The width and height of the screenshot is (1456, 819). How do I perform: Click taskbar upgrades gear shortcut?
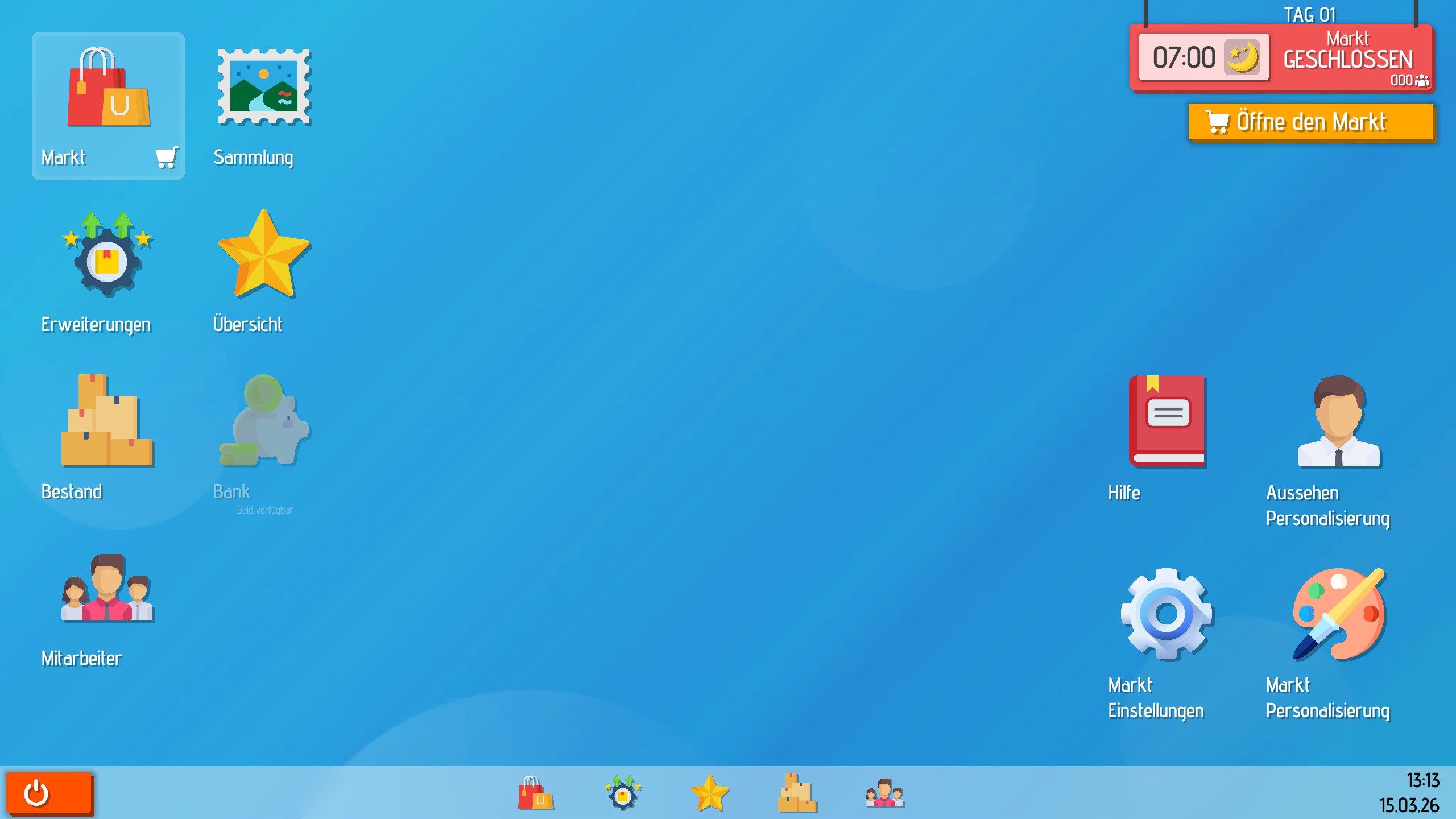pyautogui.click(x=623, y=793)
